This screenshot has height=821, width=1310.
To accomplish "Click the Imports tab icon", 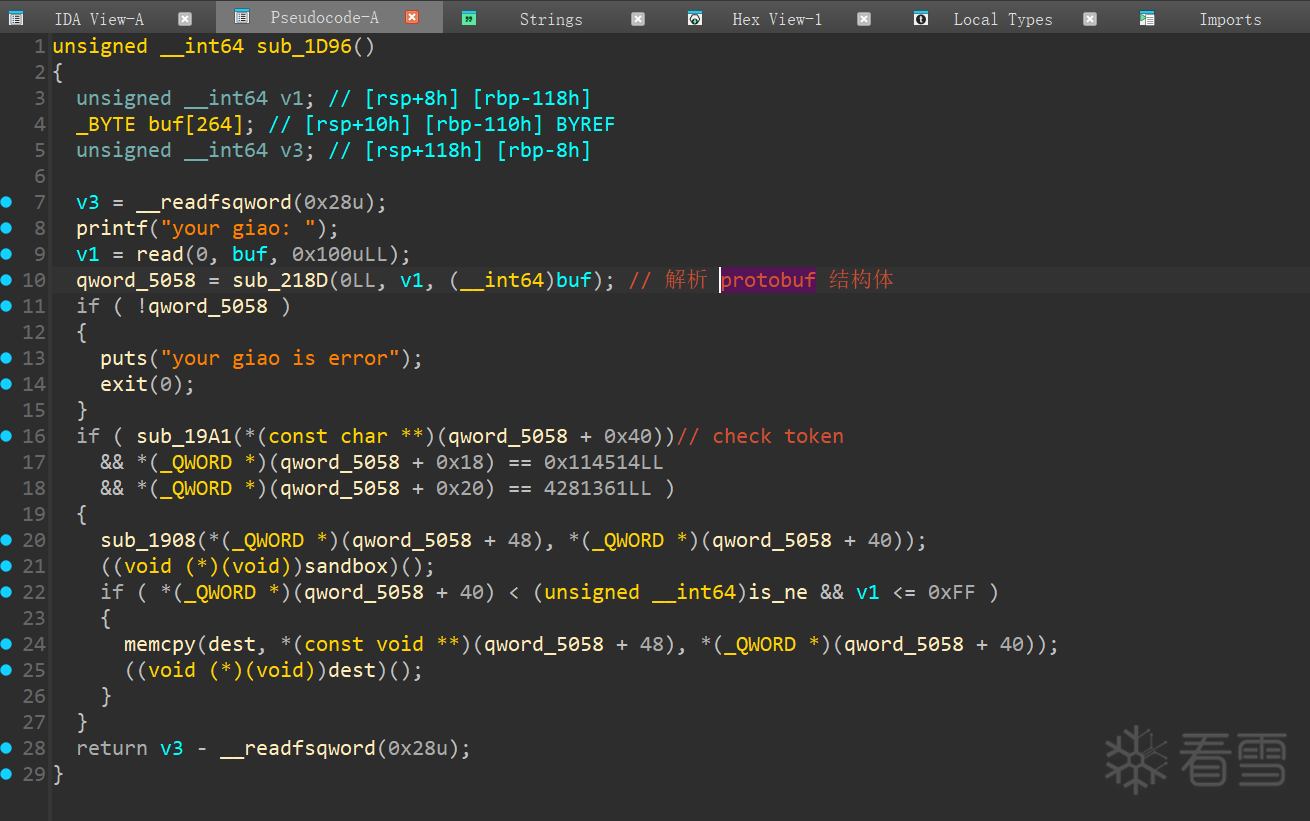I will tap(1147, 18).
